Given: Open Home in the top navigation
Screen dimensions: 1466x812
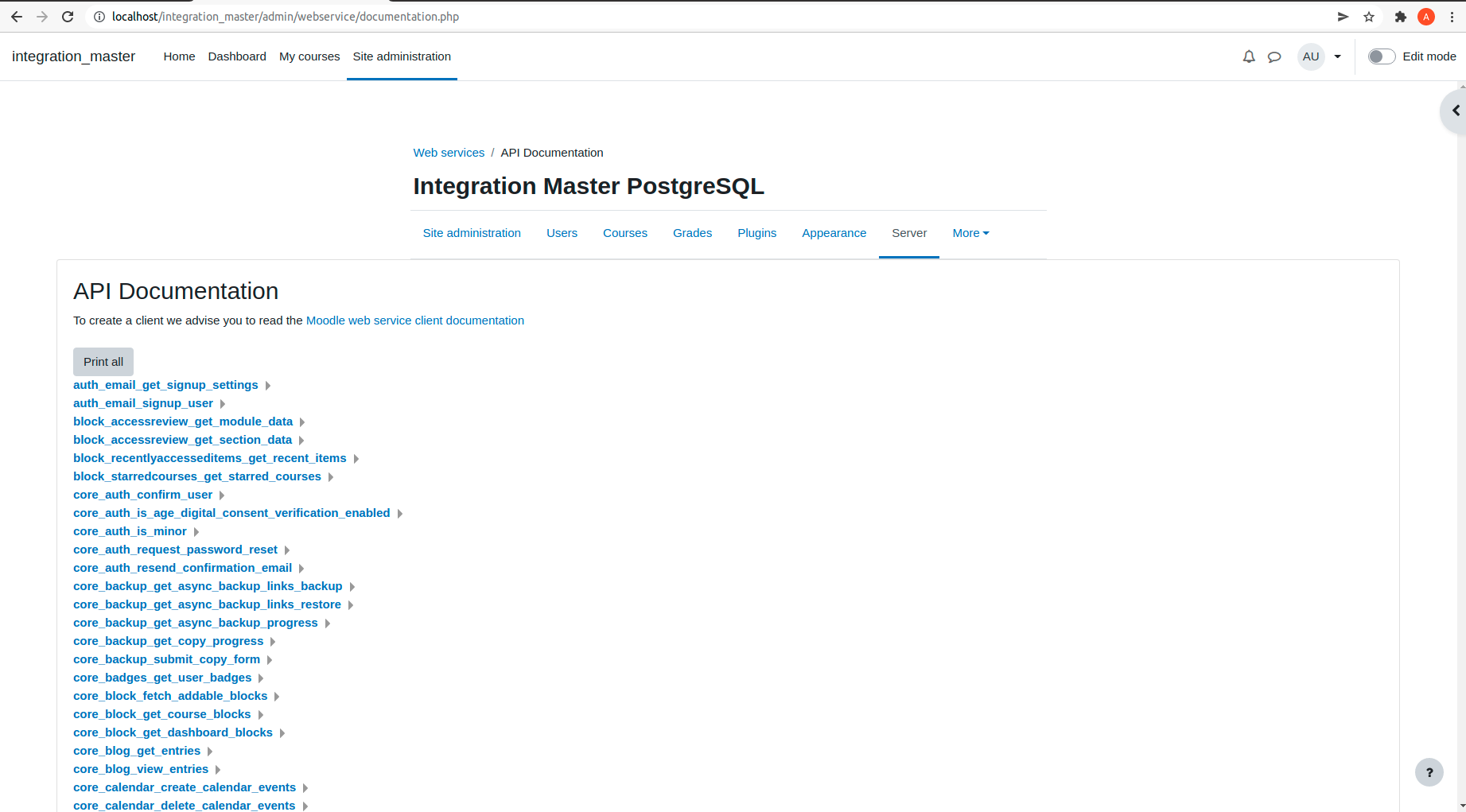Looking at the screenshot, I should 179,56.
